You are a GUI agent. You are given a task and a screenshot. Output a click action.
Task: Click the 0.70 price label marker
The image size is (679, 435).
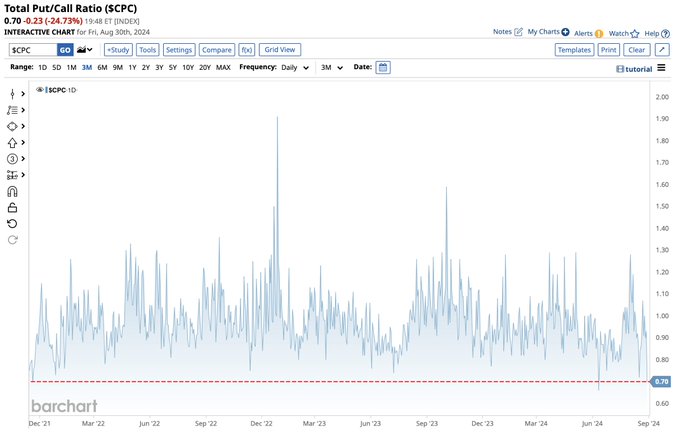(x=661, y=382)
